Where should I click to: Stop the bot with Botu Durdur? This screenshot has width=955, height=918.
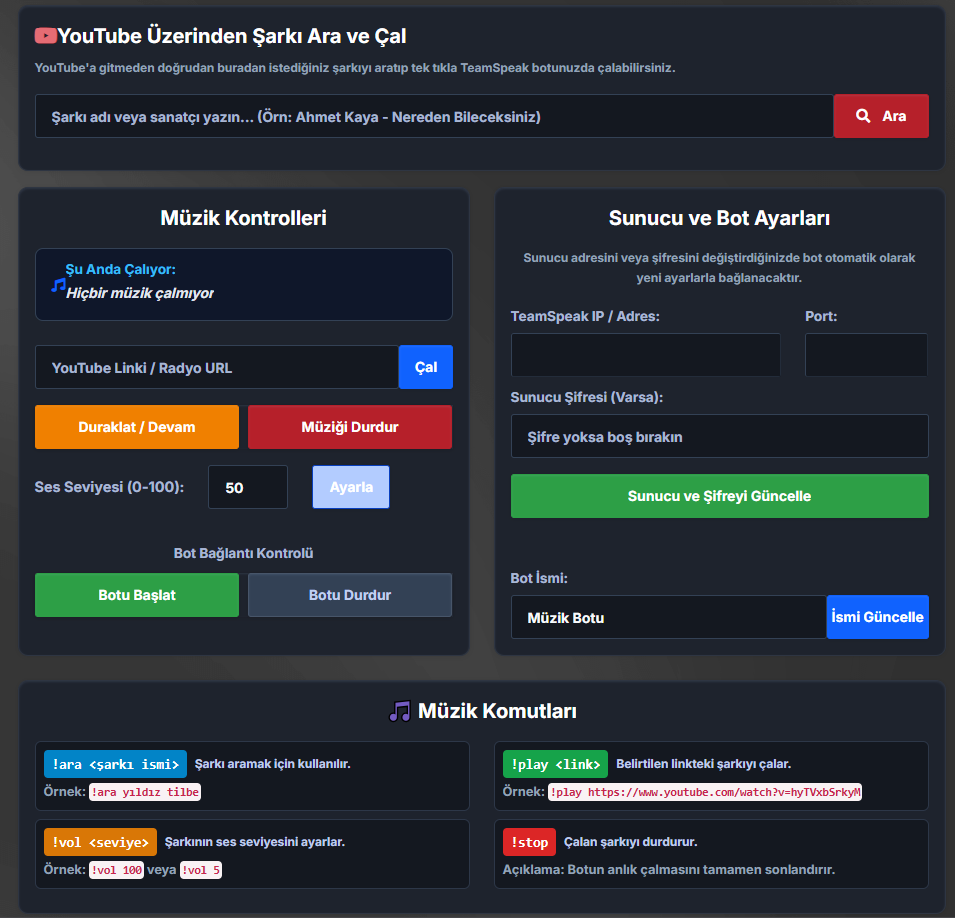(350, 595)
